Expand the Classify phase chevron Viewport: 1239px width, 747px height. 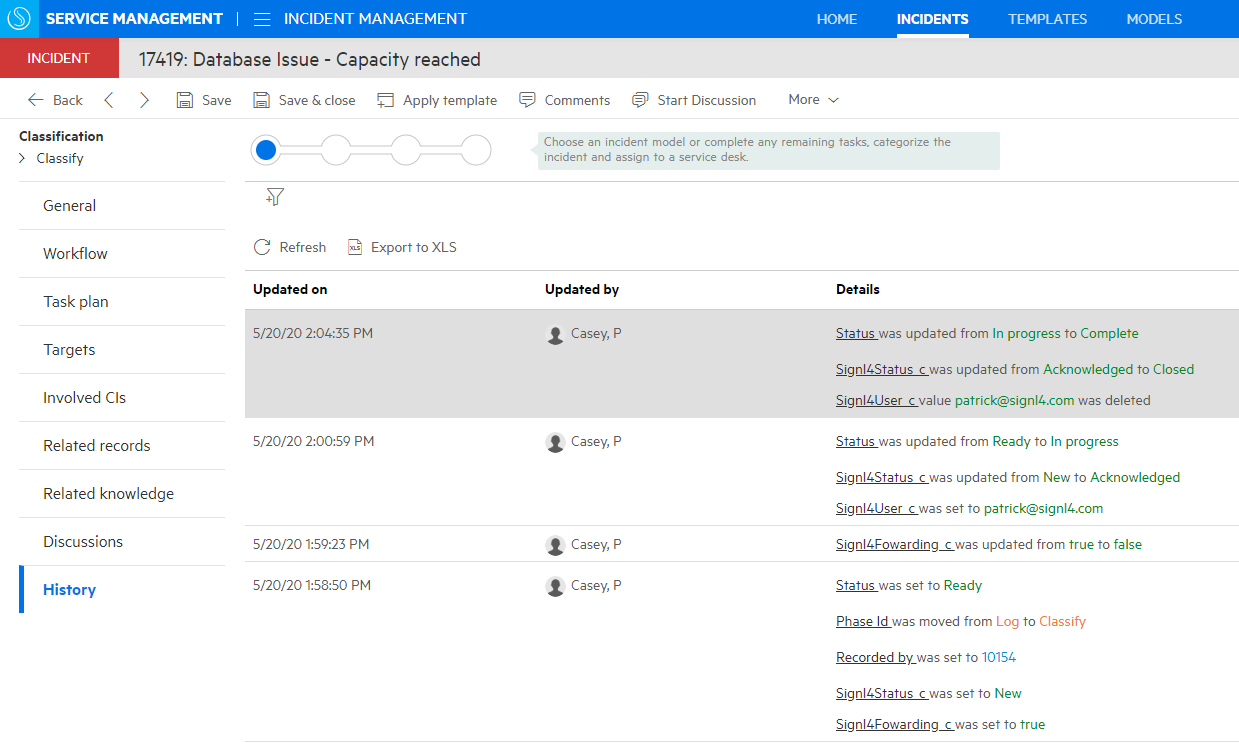click(22, 158)
